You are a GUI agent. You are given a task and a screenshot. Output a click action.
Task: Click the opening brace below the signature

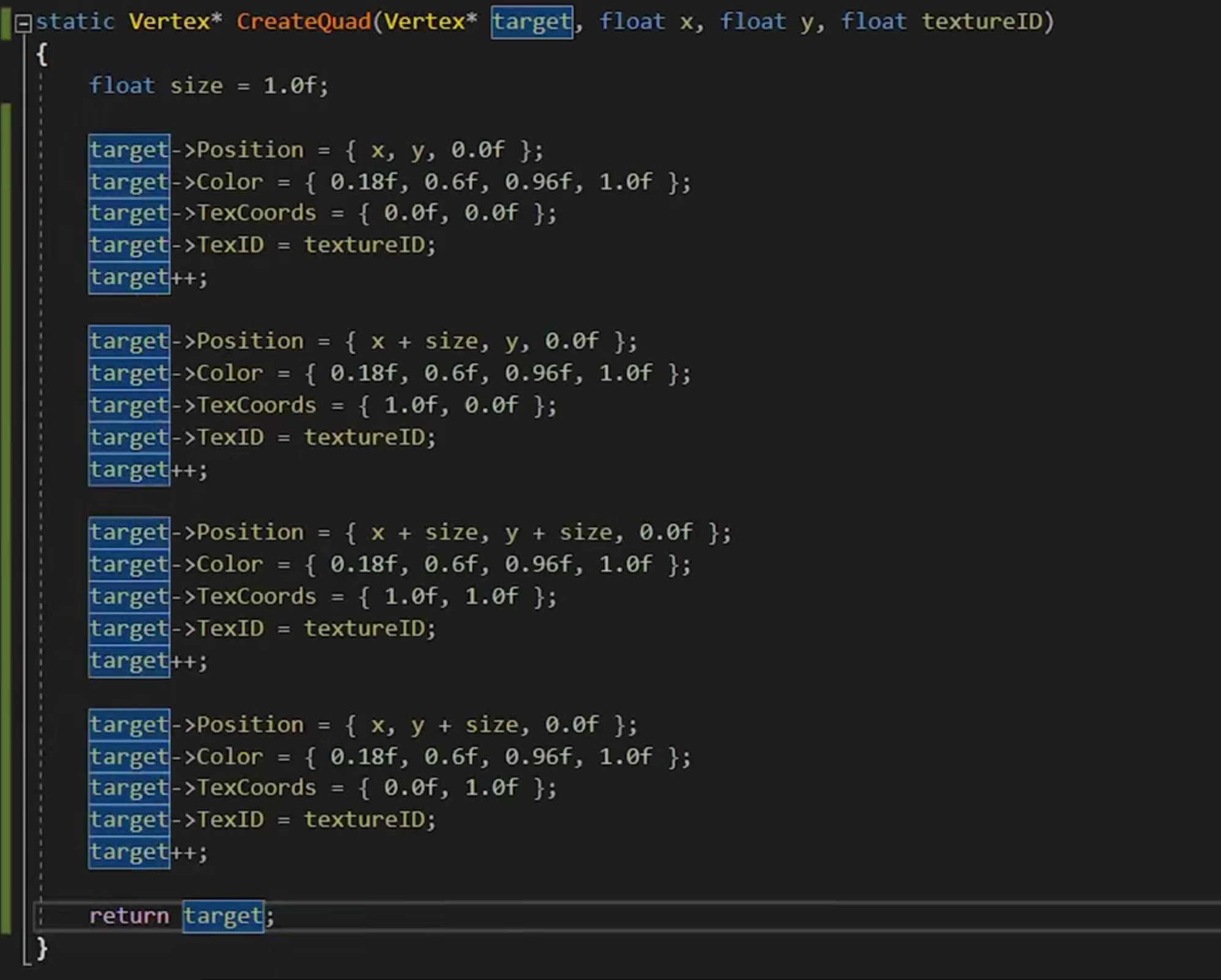(42, 54)
